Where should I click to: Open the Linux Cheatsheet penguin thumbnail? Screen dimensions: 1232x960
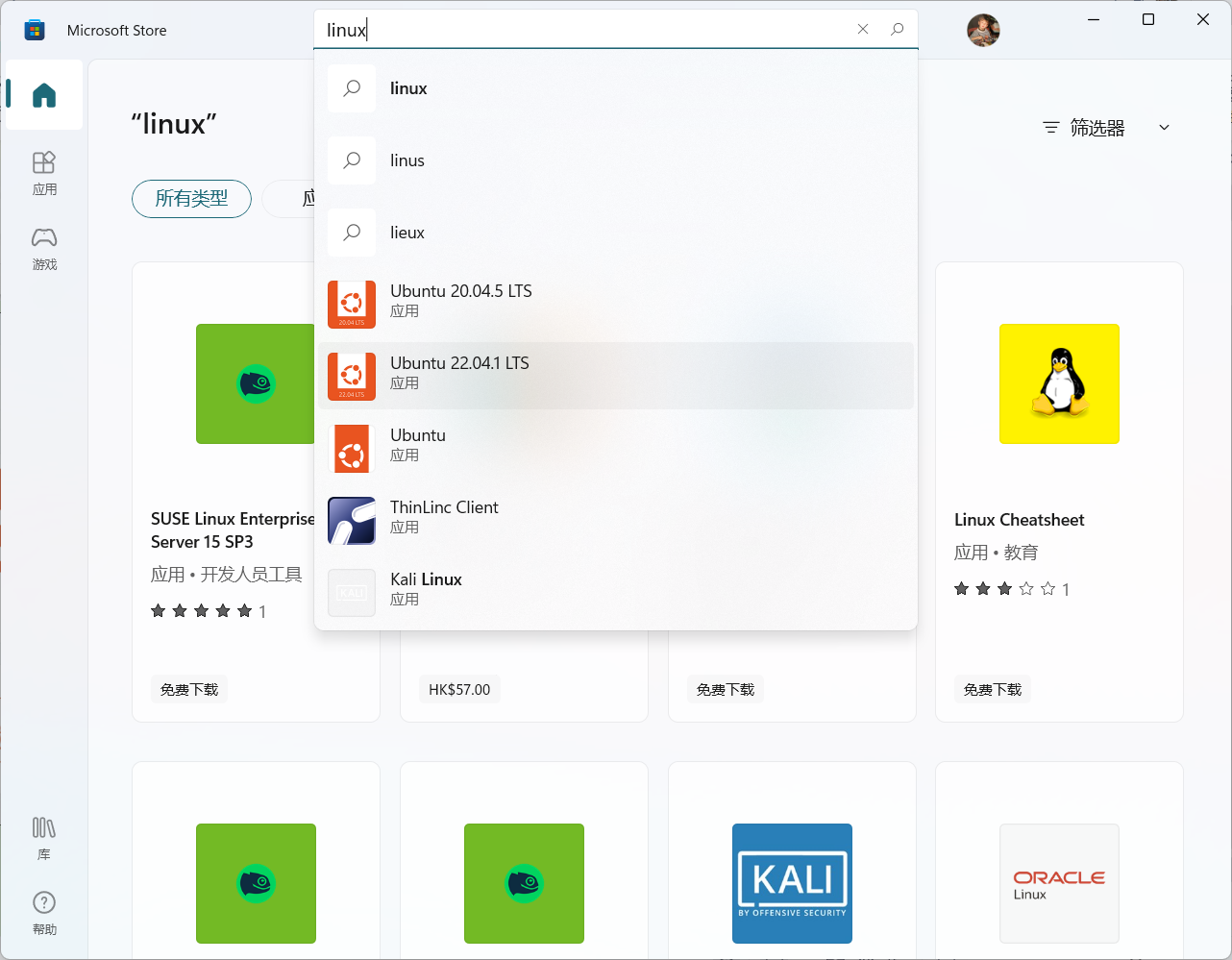1059,383
